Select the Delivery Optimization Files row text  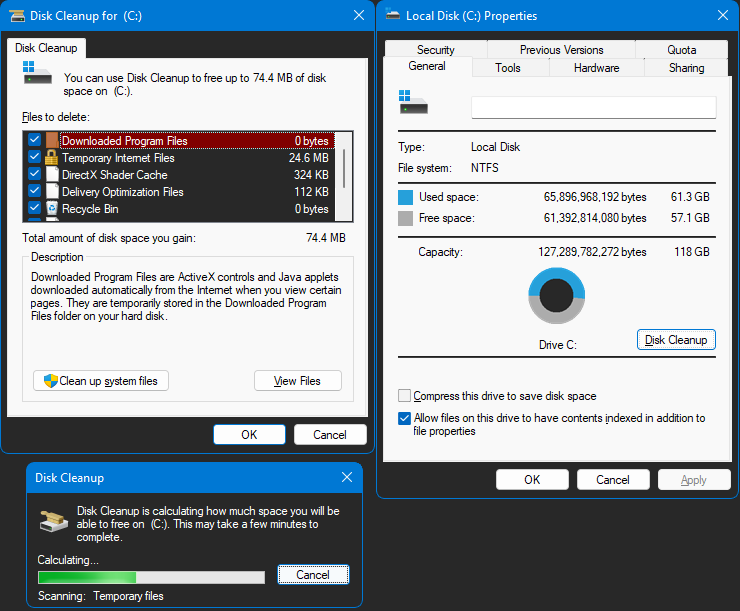point(123,192)
